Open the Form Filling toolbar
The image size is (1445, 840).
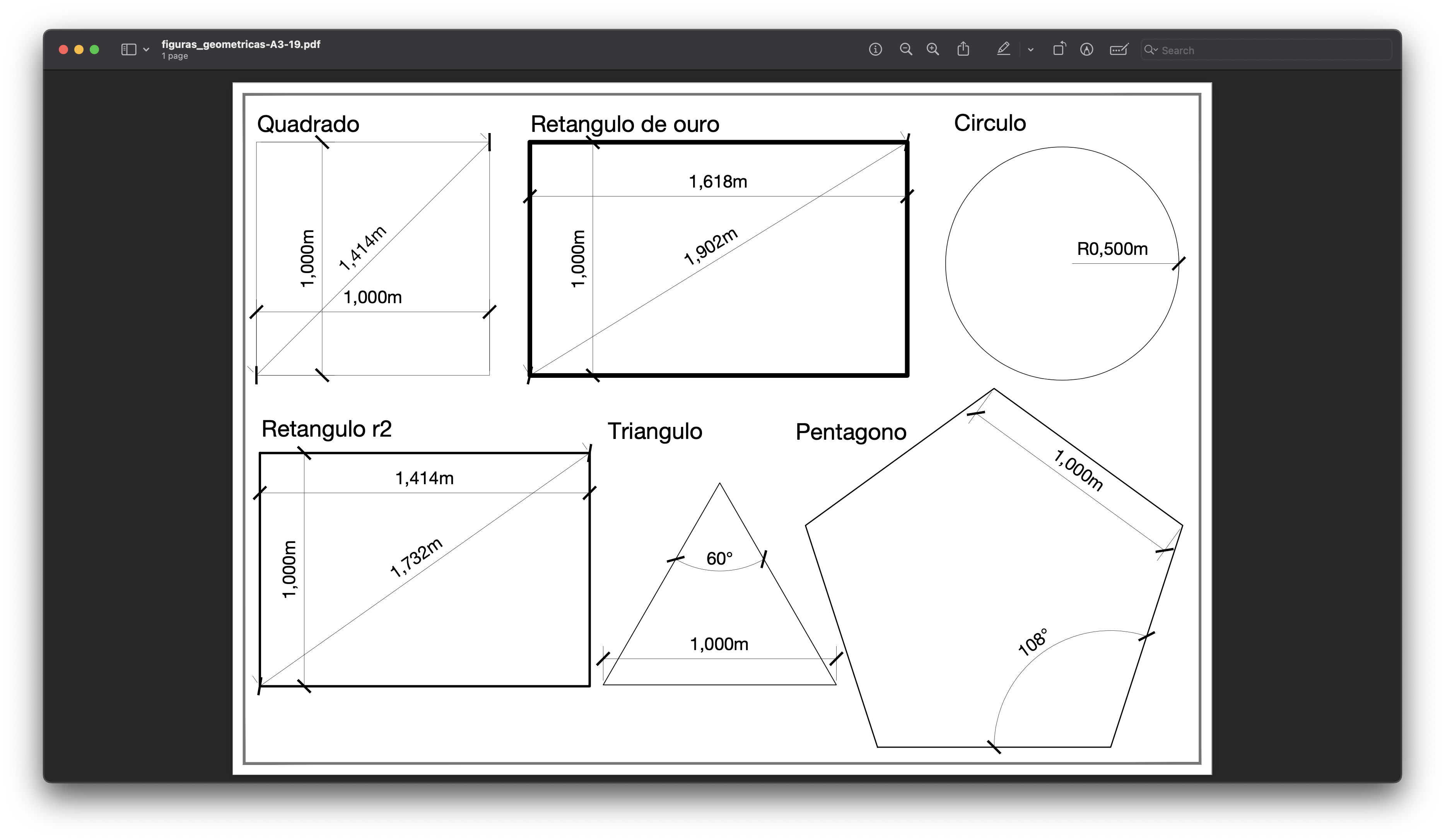click(x=1119, y=50)
